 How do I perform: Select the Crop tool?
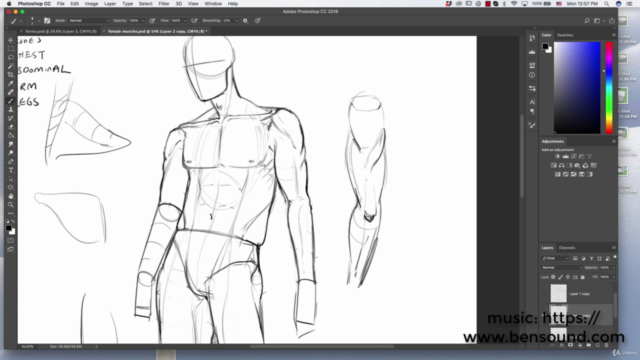coord(11,75)
